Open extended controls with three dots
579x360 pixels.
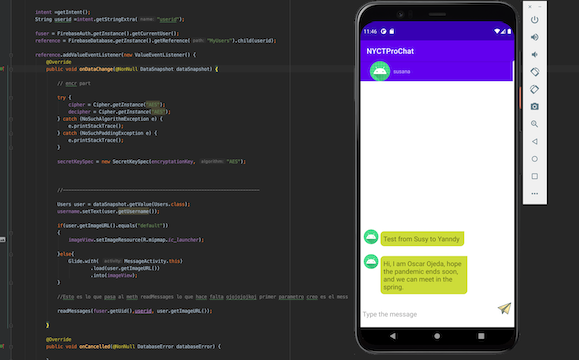534,193
